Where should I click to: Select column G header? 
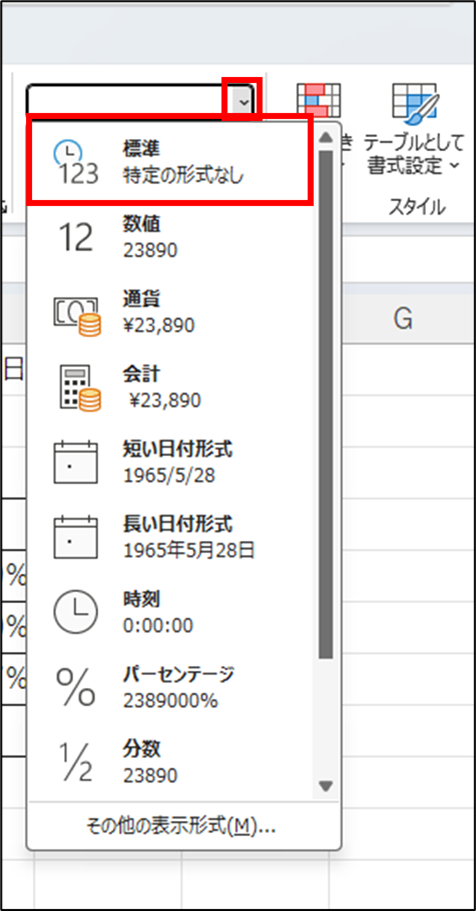coord(403,320)
